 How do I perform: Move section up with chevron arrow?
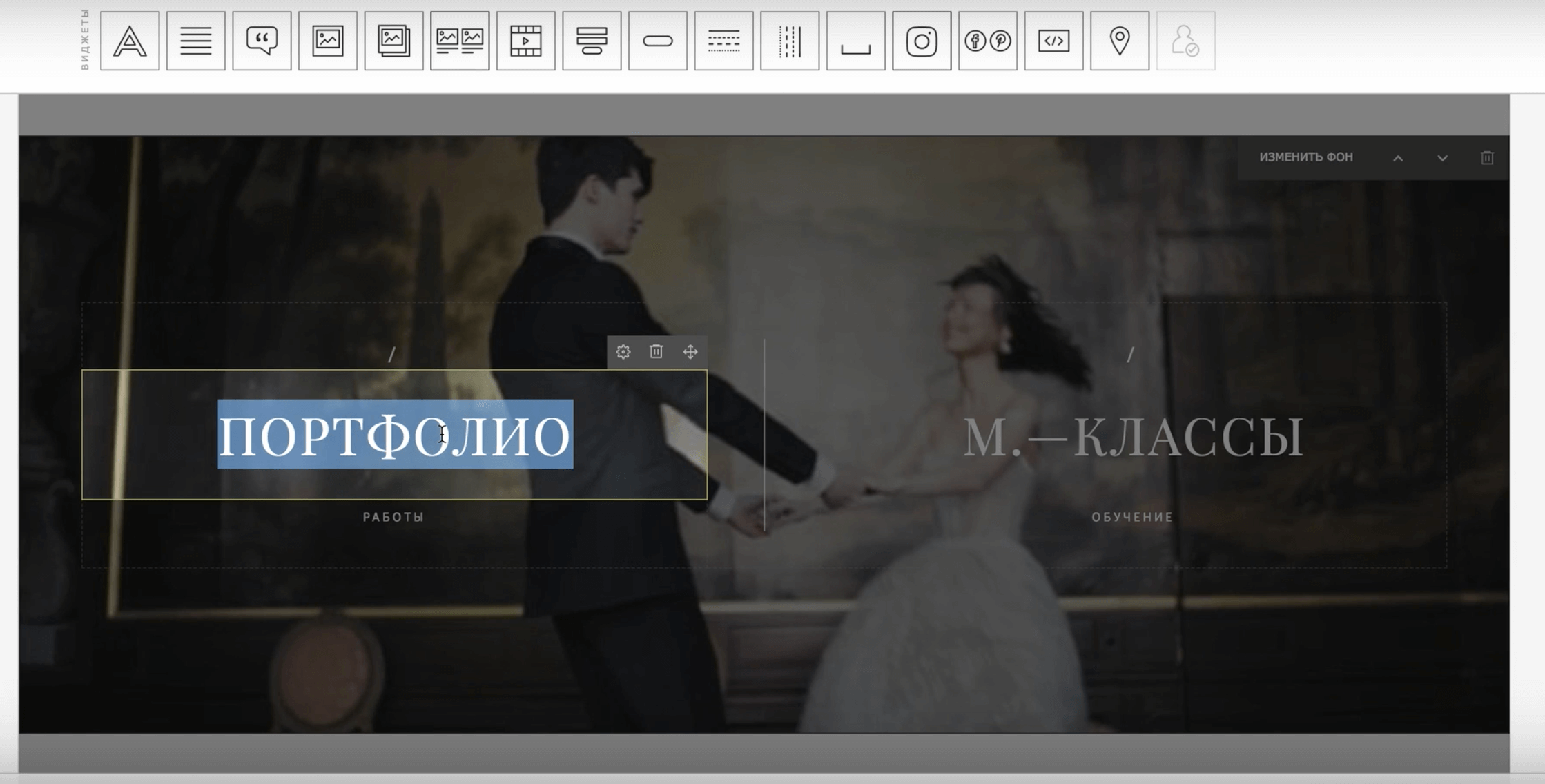[1398, 158]
